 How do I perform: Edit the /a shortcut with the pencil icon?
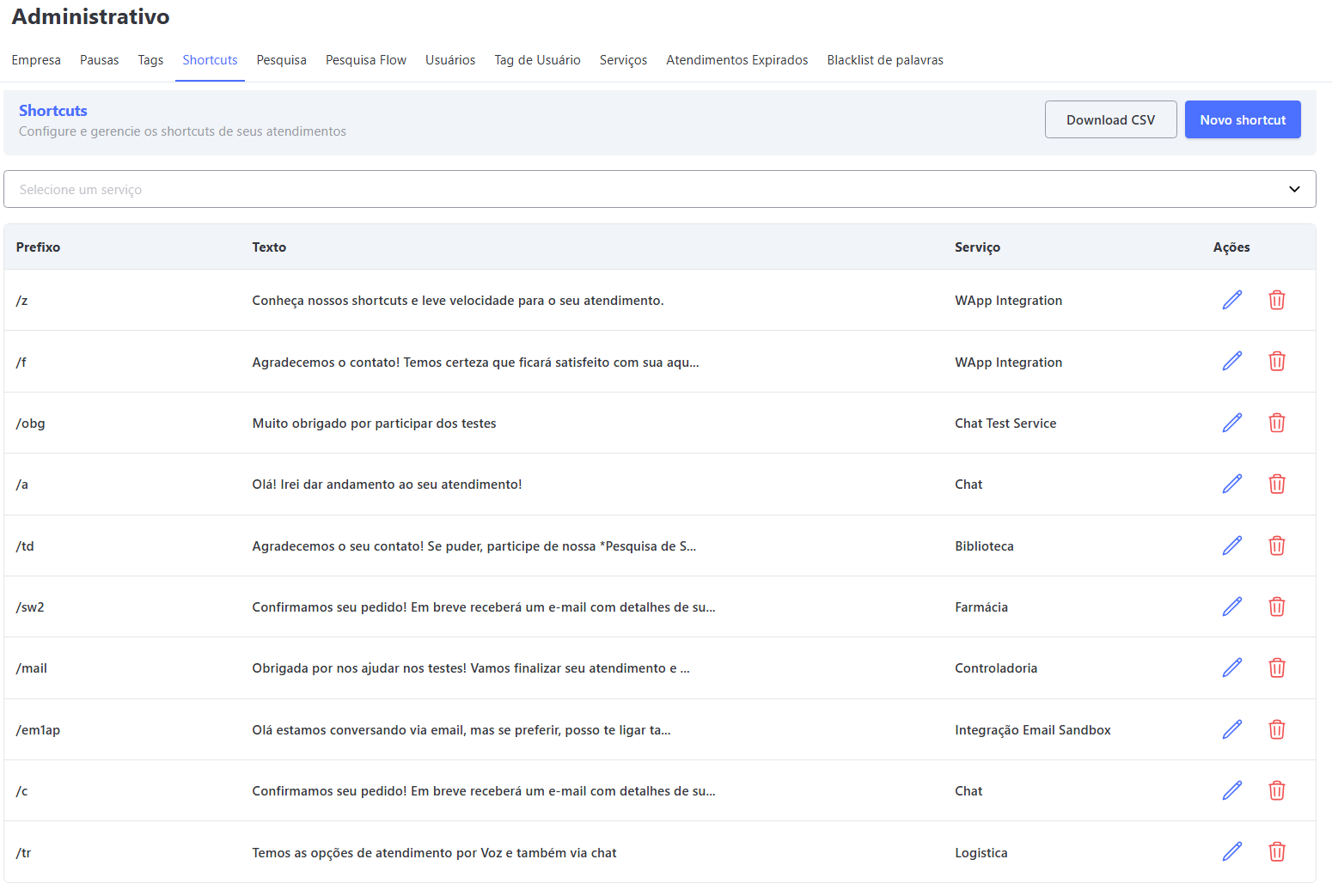point(1232,484)
